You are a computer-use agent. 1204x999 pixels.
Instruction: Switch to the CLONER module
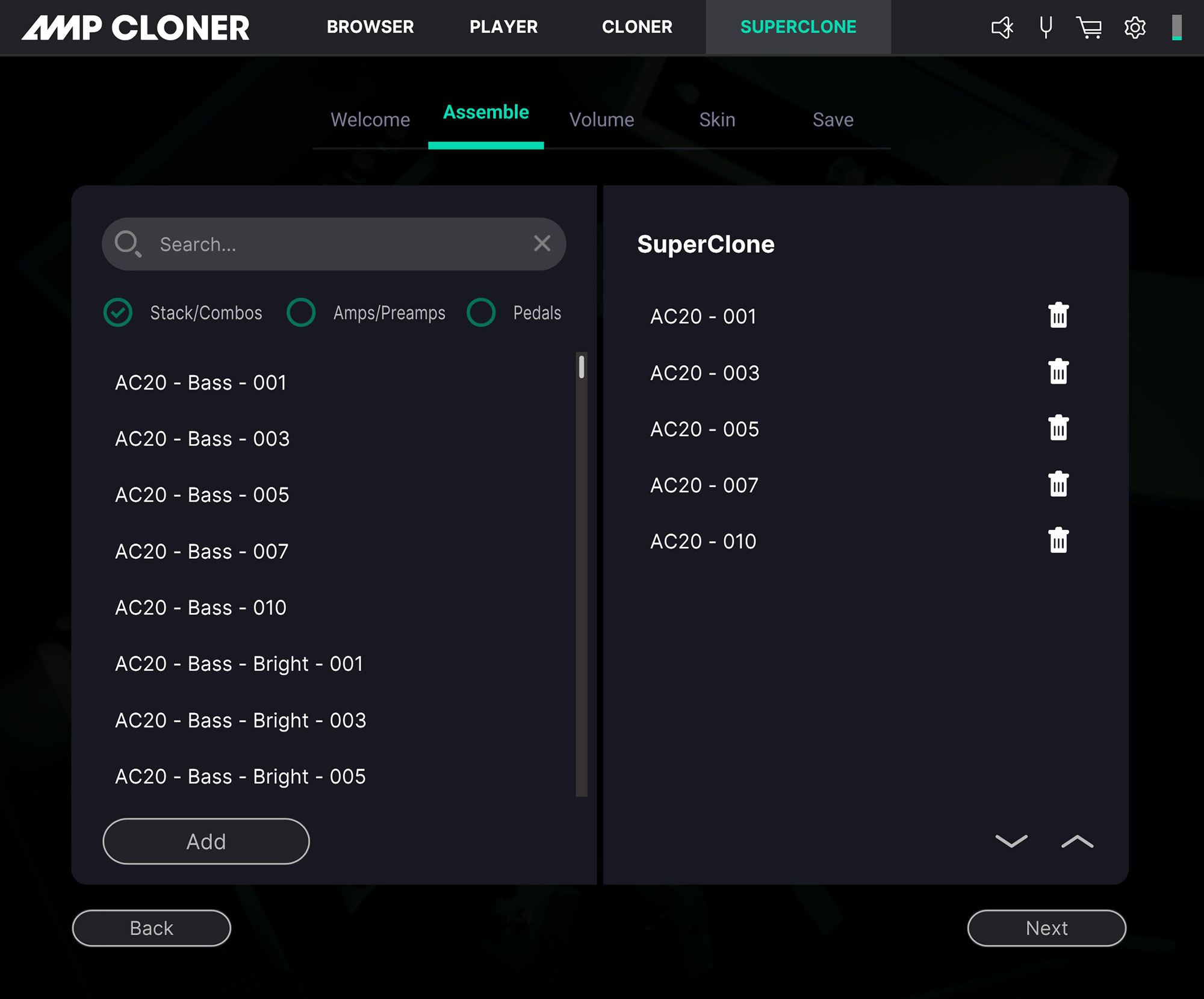click(636, 27)
